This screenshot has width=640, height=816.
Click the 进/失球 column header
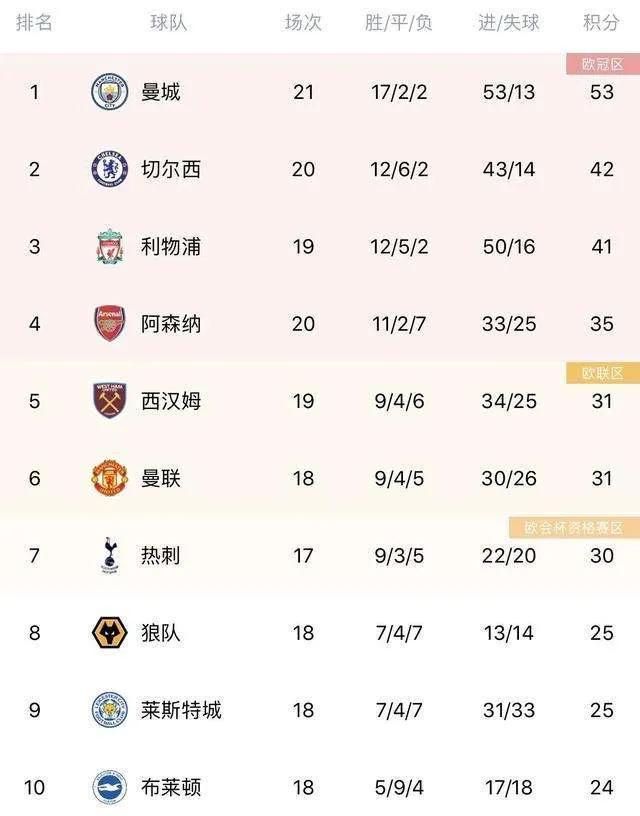509,23
